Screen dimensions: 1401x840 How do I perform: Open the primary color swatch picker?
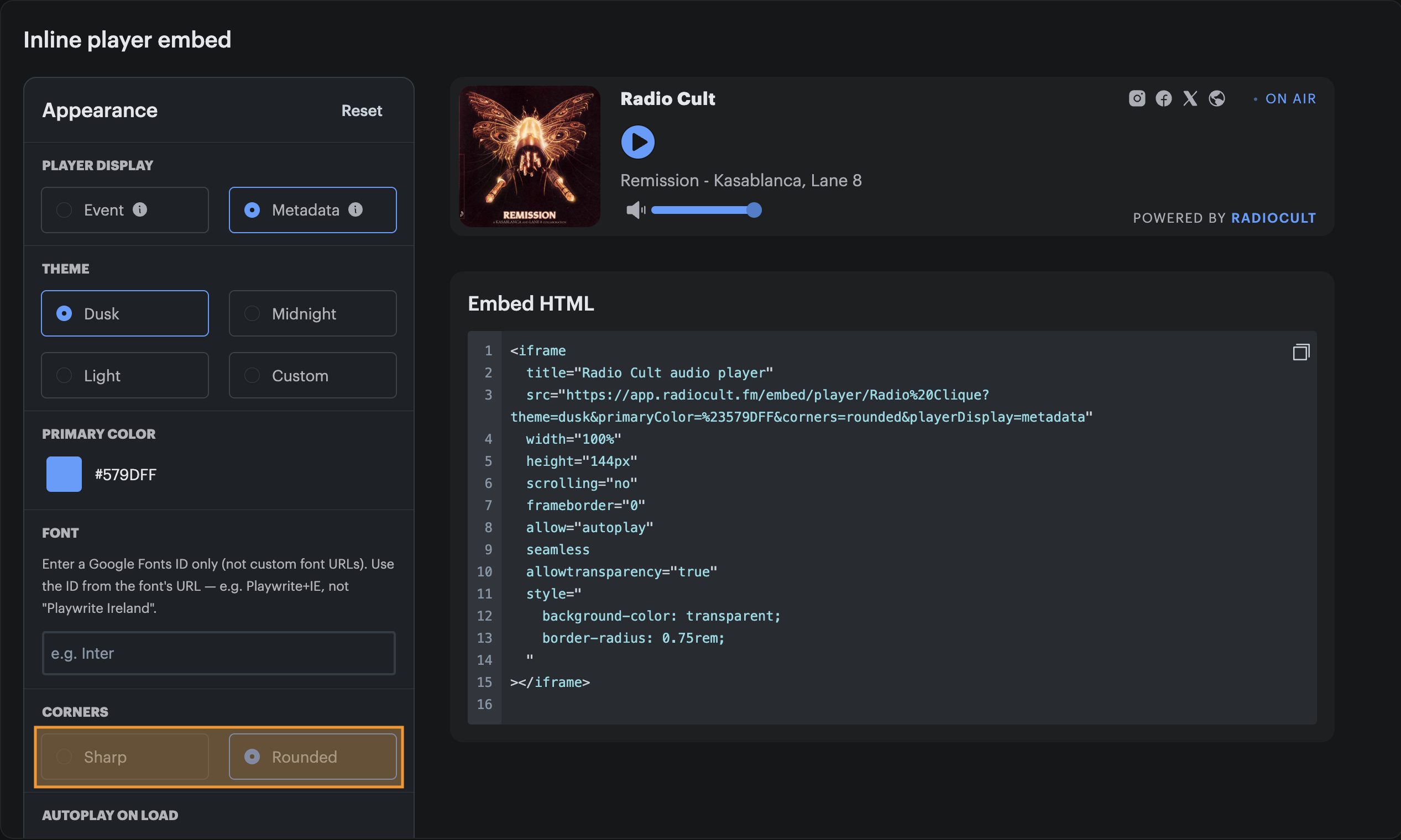coord(64,474)
